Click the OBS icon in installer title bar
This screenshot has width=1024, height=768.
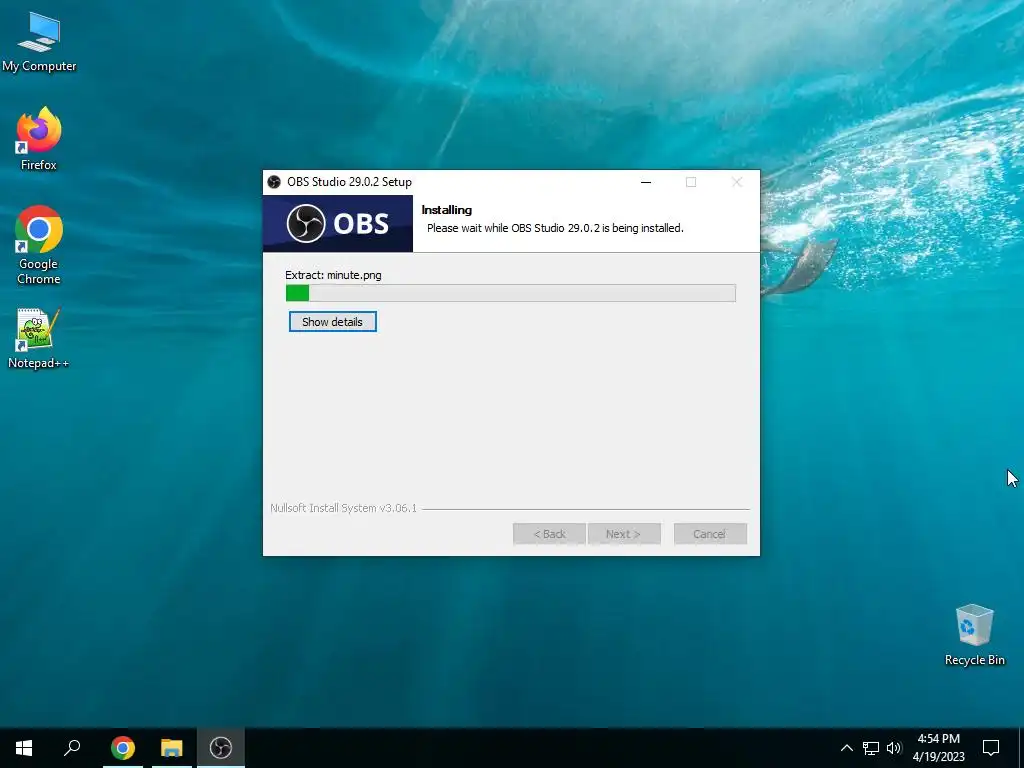(274, 182)
